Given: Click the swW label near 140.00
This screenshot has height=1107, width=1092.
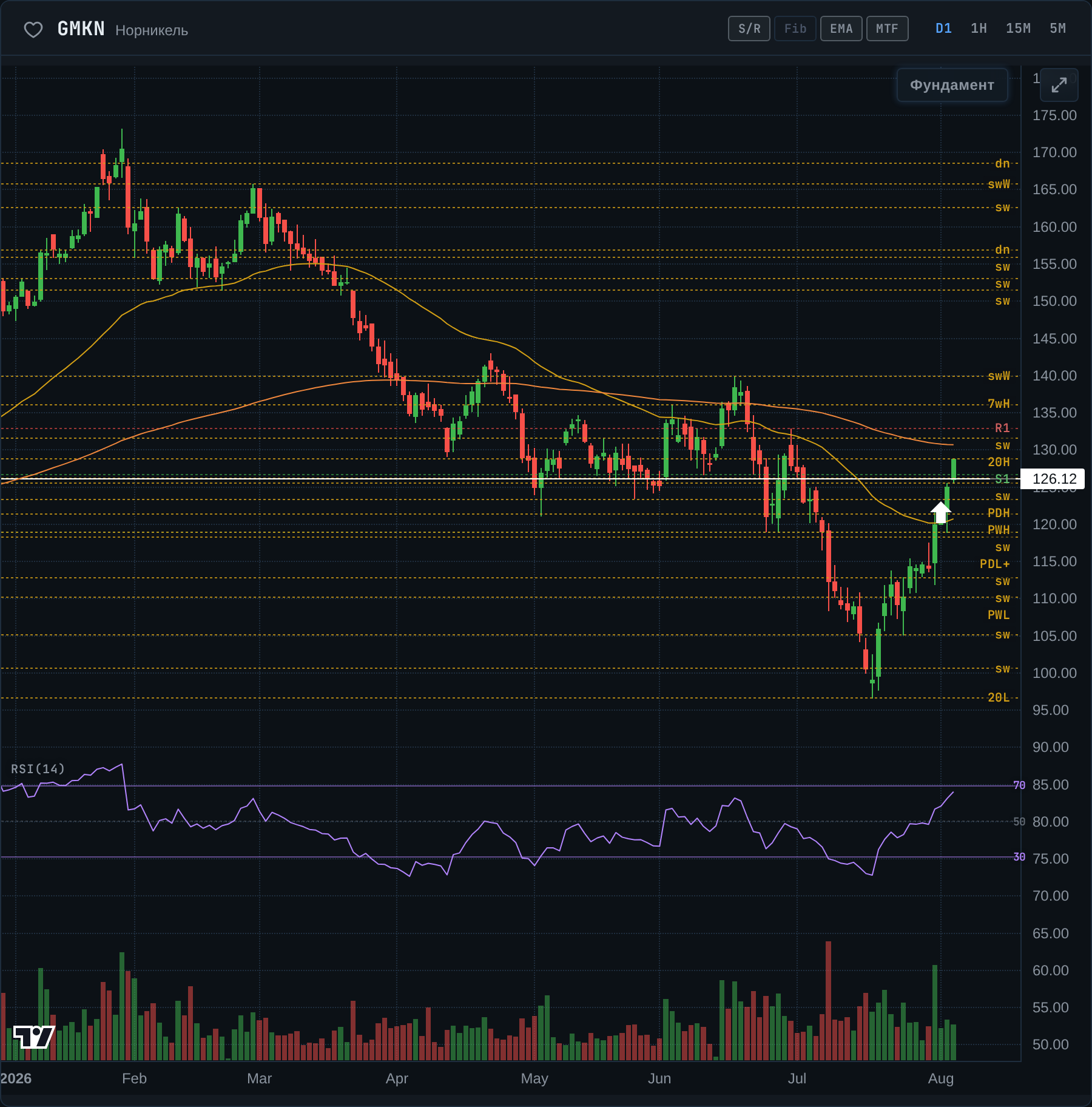Looking at the screenshot, I should tap(999, 376).
